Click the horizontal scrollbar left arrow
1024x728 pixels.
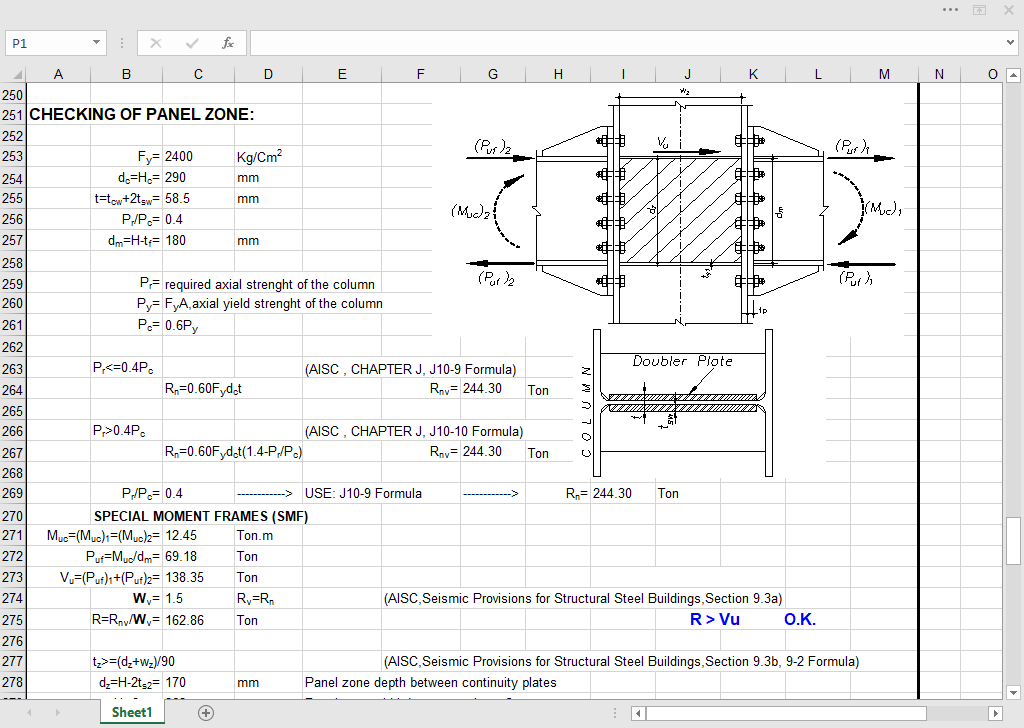[639, 713]
